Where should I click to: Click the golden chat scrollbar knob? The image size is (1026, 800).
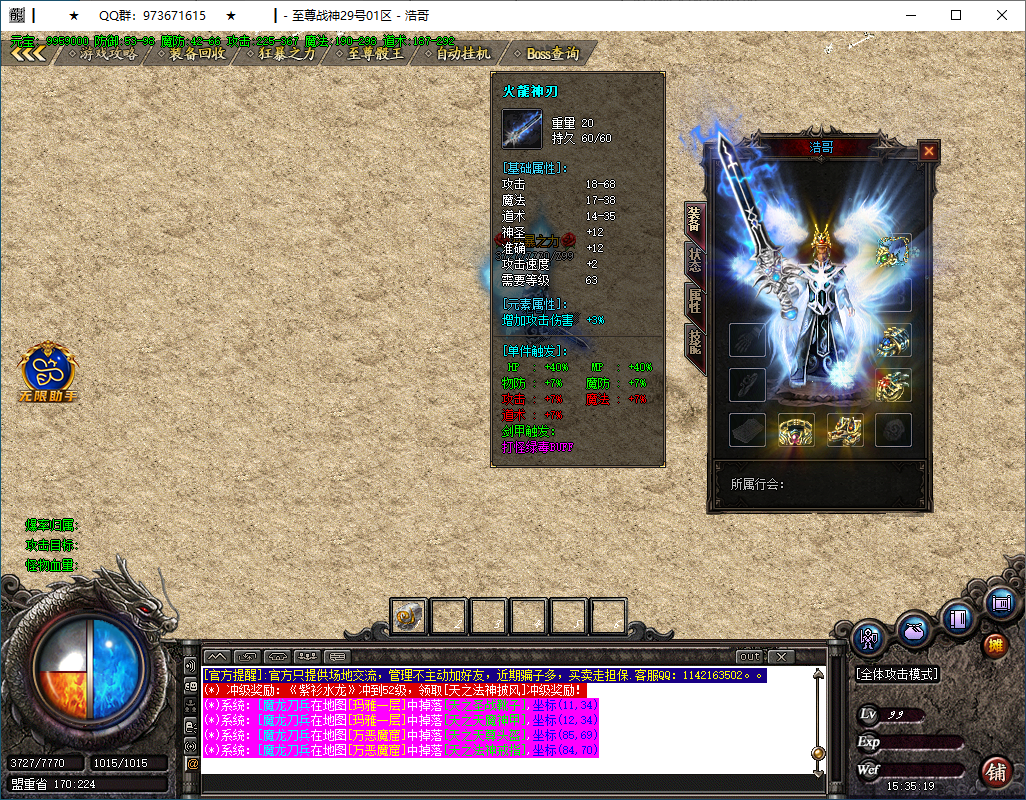coord(818,754)
